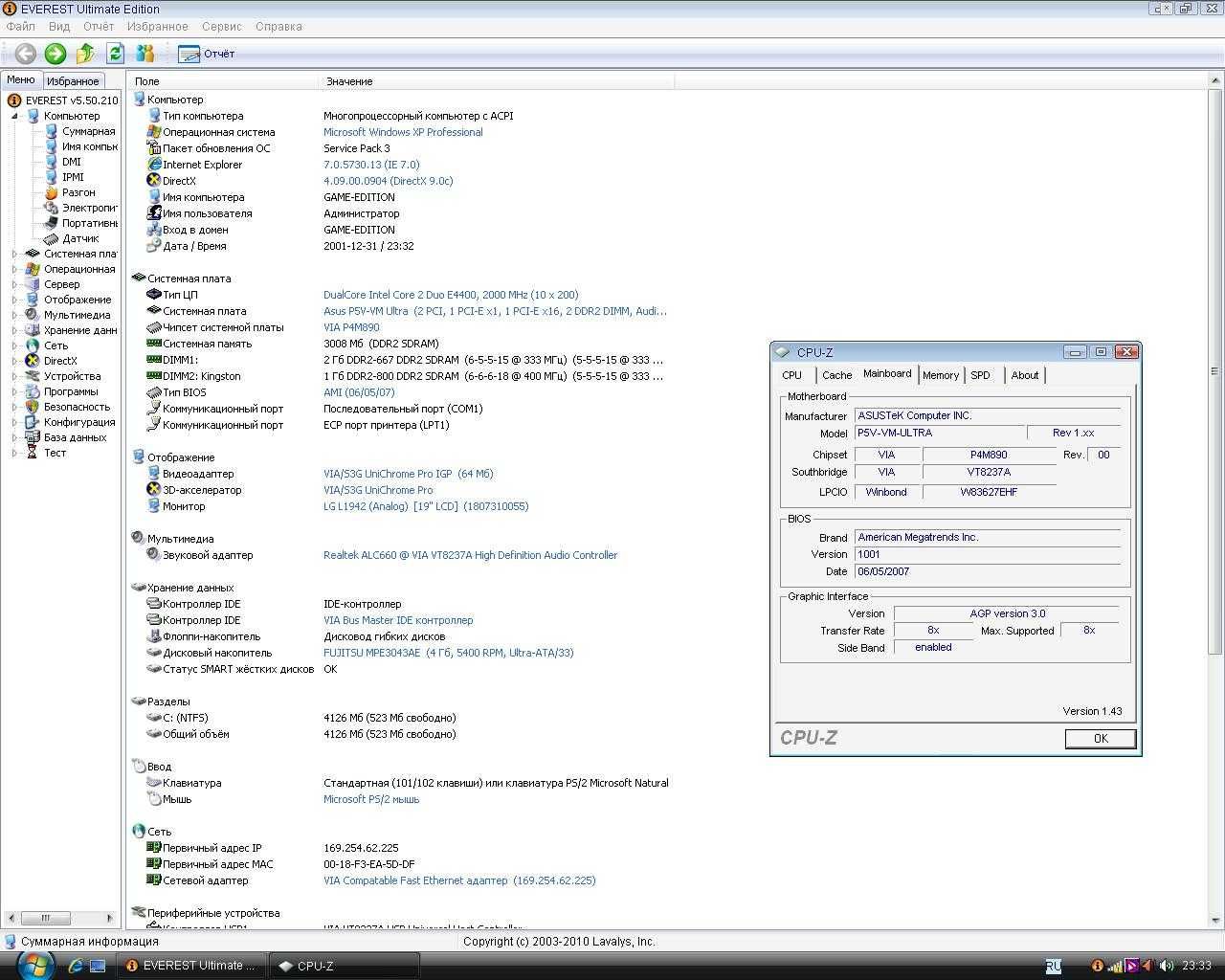Open the Файл menu

(x=20, y=27)
